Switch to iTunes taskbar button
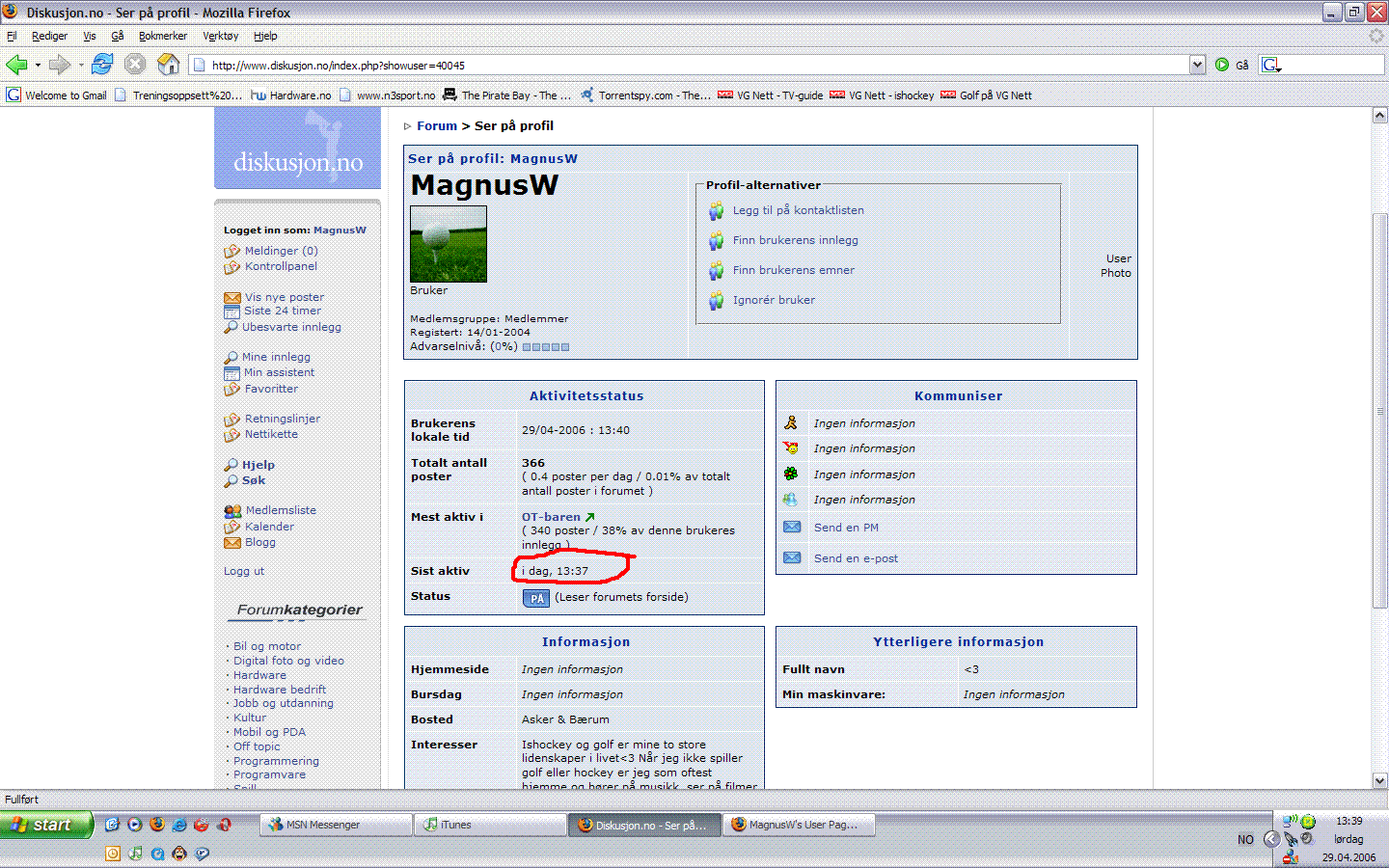Viewport: 1389px width, 868px height. click(490, 825)
